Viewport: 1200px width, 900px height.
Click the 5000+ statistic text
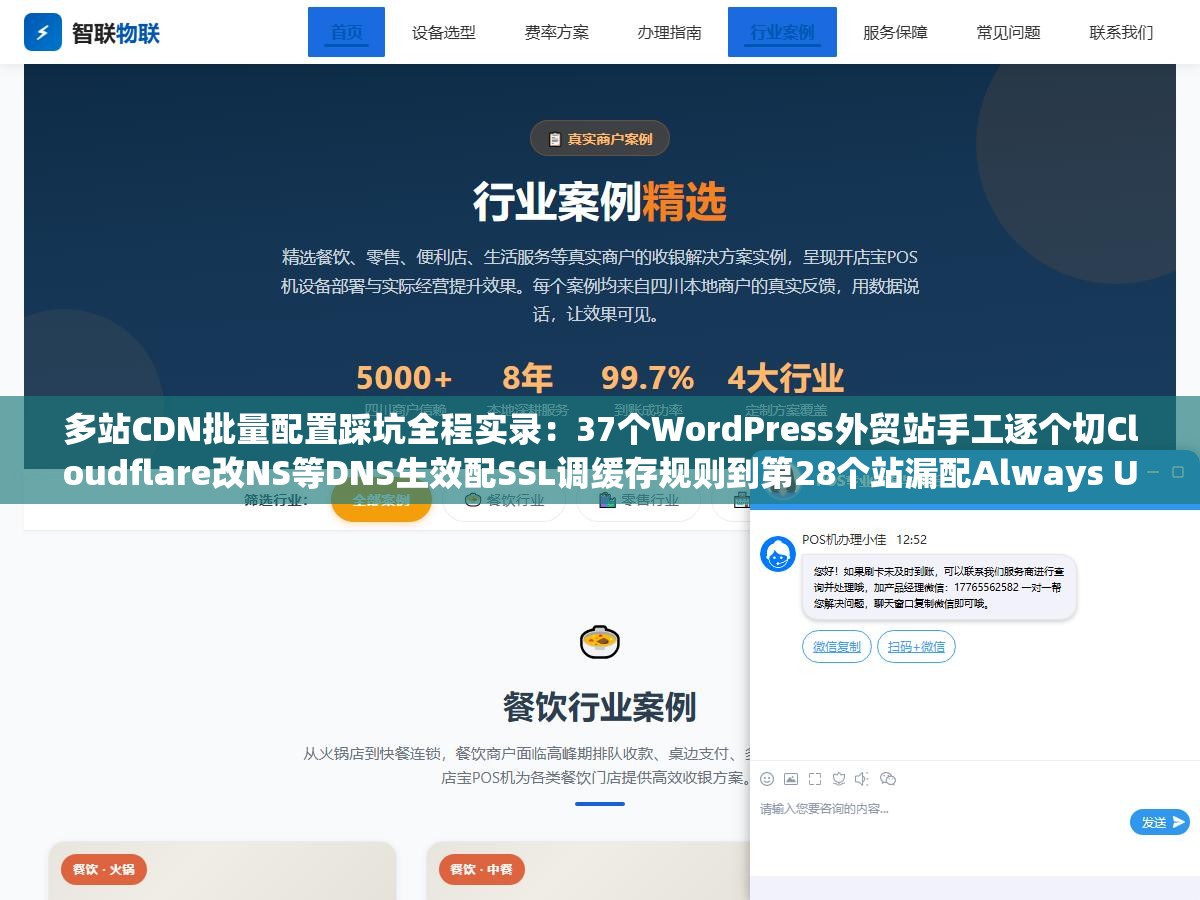point(404,378)
